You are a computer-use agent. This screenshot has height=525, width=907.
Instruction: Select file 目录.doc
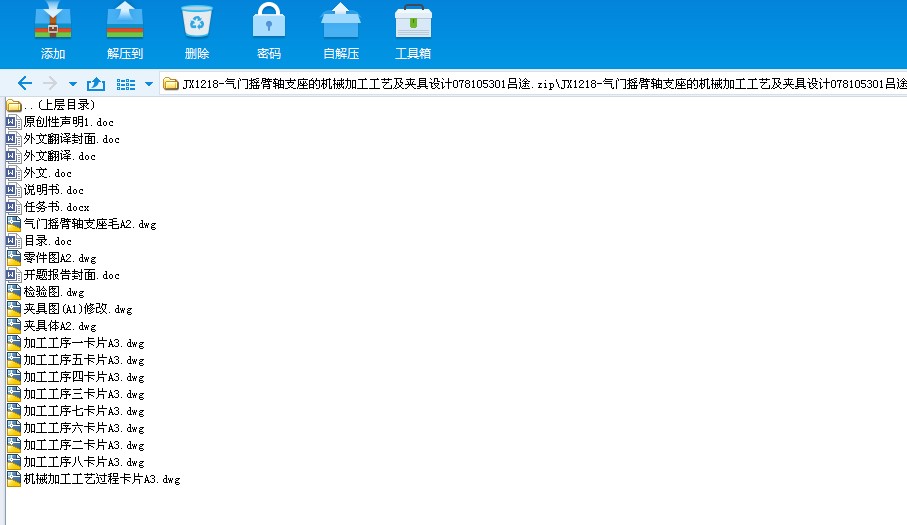pos(39,241)
